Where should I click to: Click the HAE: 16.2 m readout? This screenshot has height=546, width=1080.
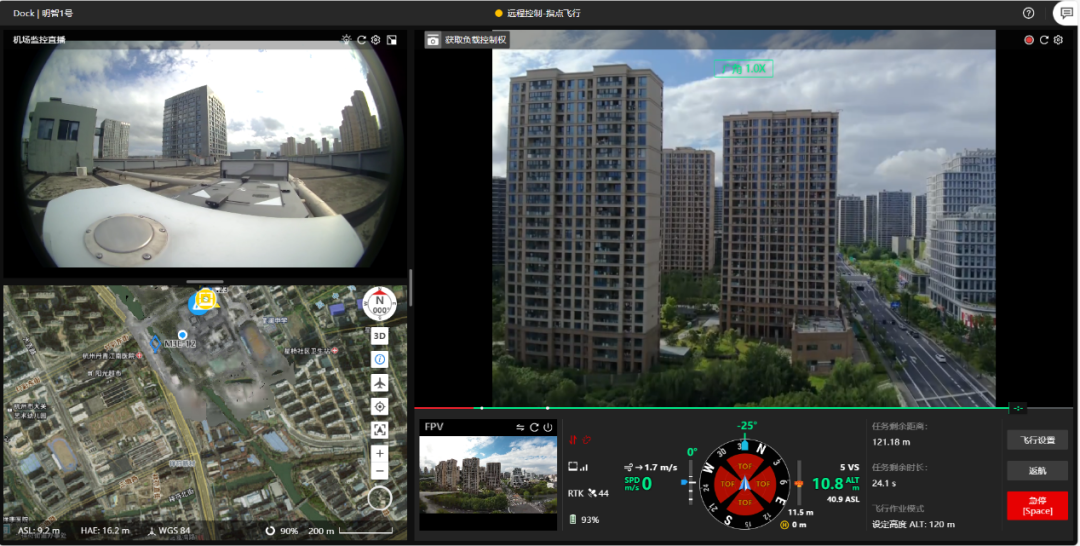(105, 531)
